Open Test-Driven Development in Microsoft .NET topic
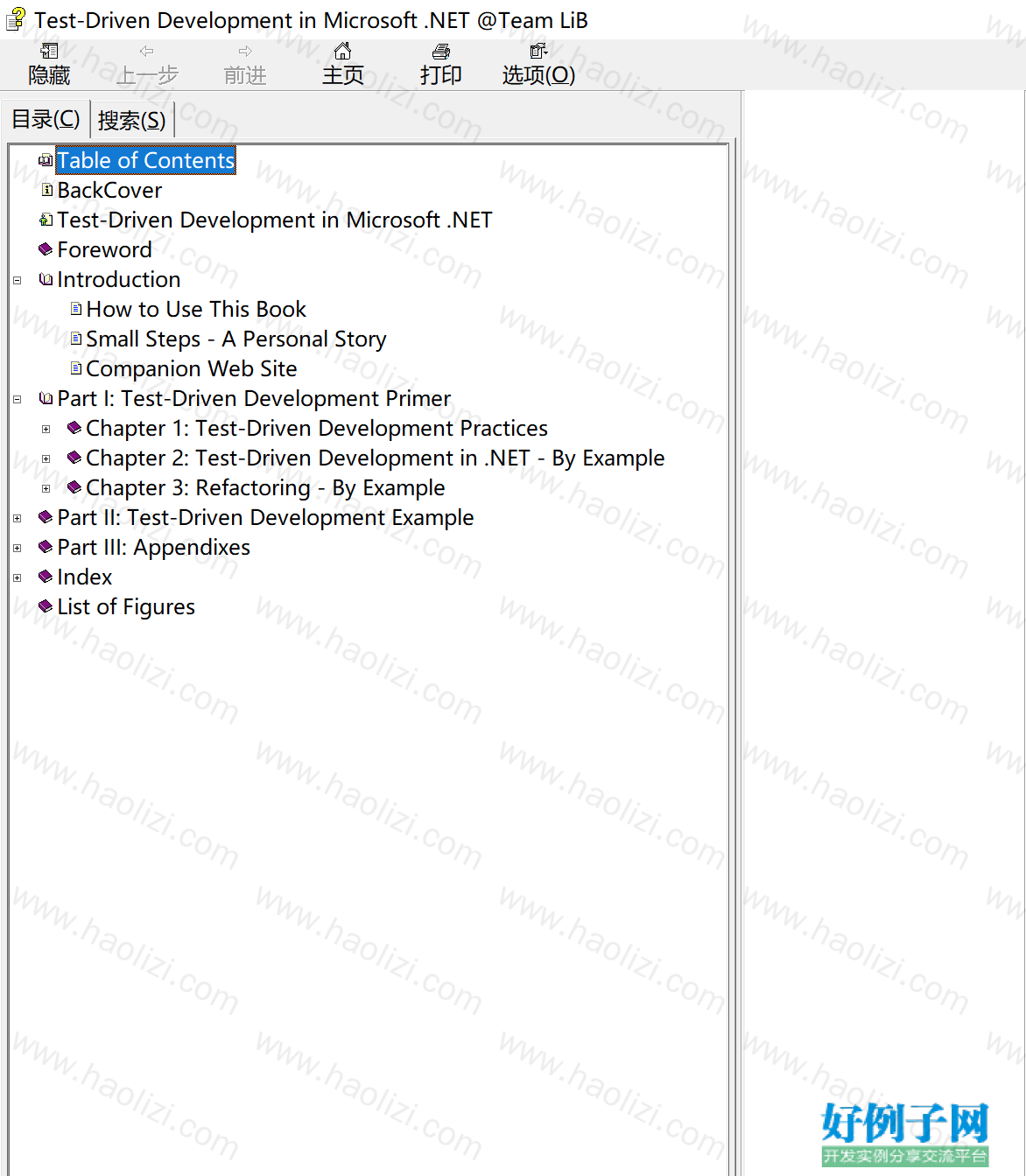The image size is (1026, 1176). 275,220
